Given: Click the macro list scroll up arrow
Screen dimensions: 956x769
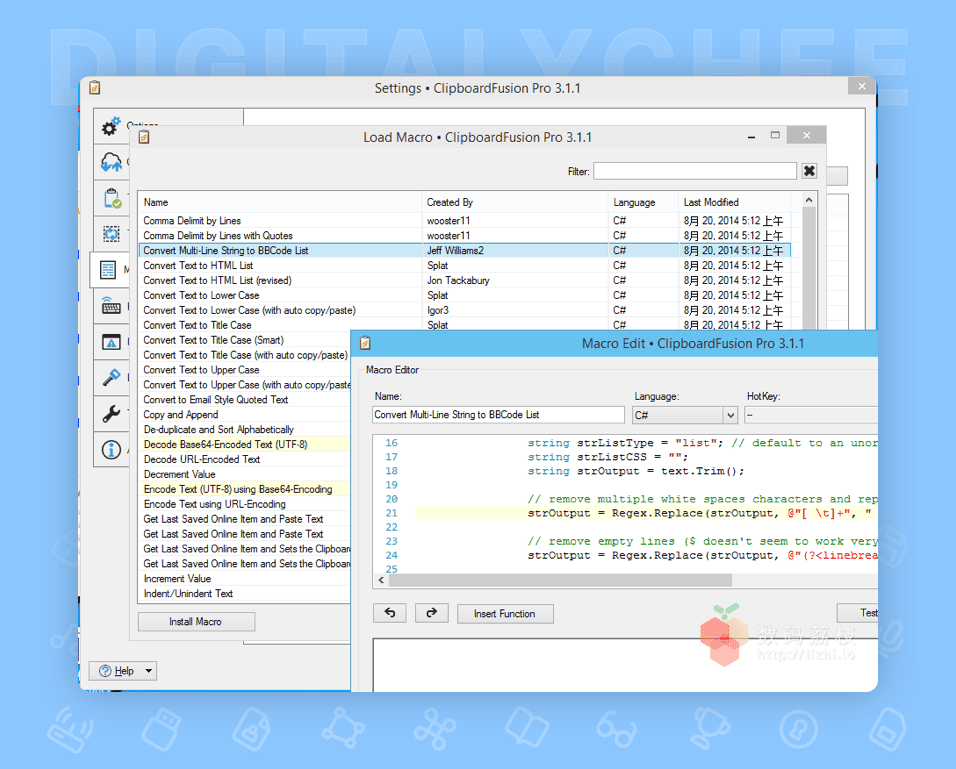Looking at the screenshot, I should coord(809,200).
